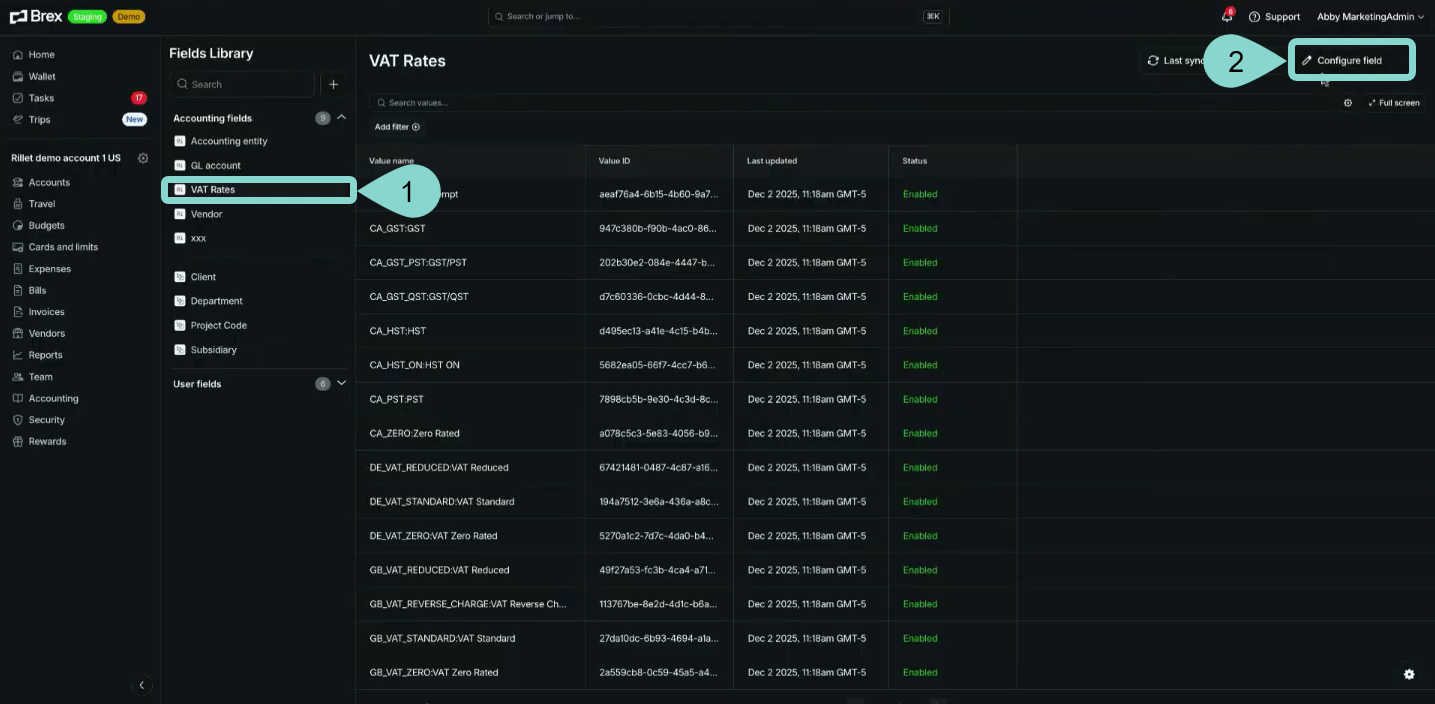Expand the User fields section
Image resolution: width=1435 pixels, height=704 pixels.
tap(341, 383)
